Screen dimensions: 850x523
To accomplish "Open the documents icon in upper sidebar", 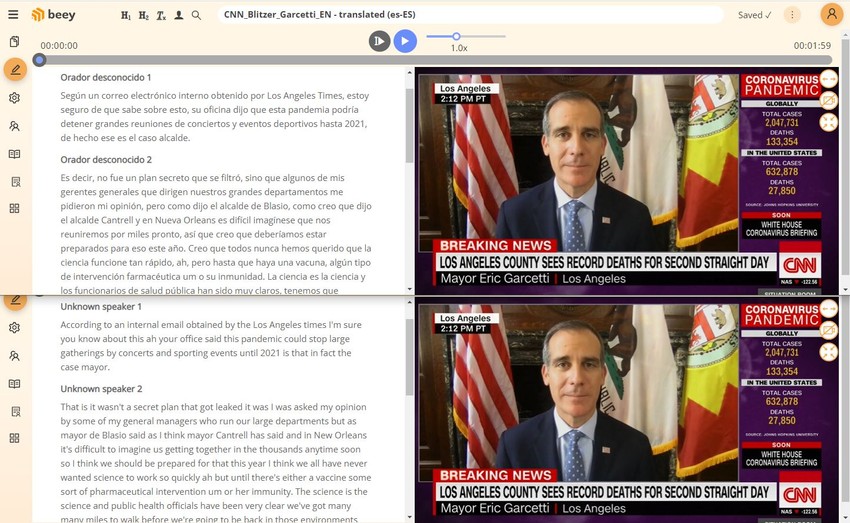I will tap(15, 42).
